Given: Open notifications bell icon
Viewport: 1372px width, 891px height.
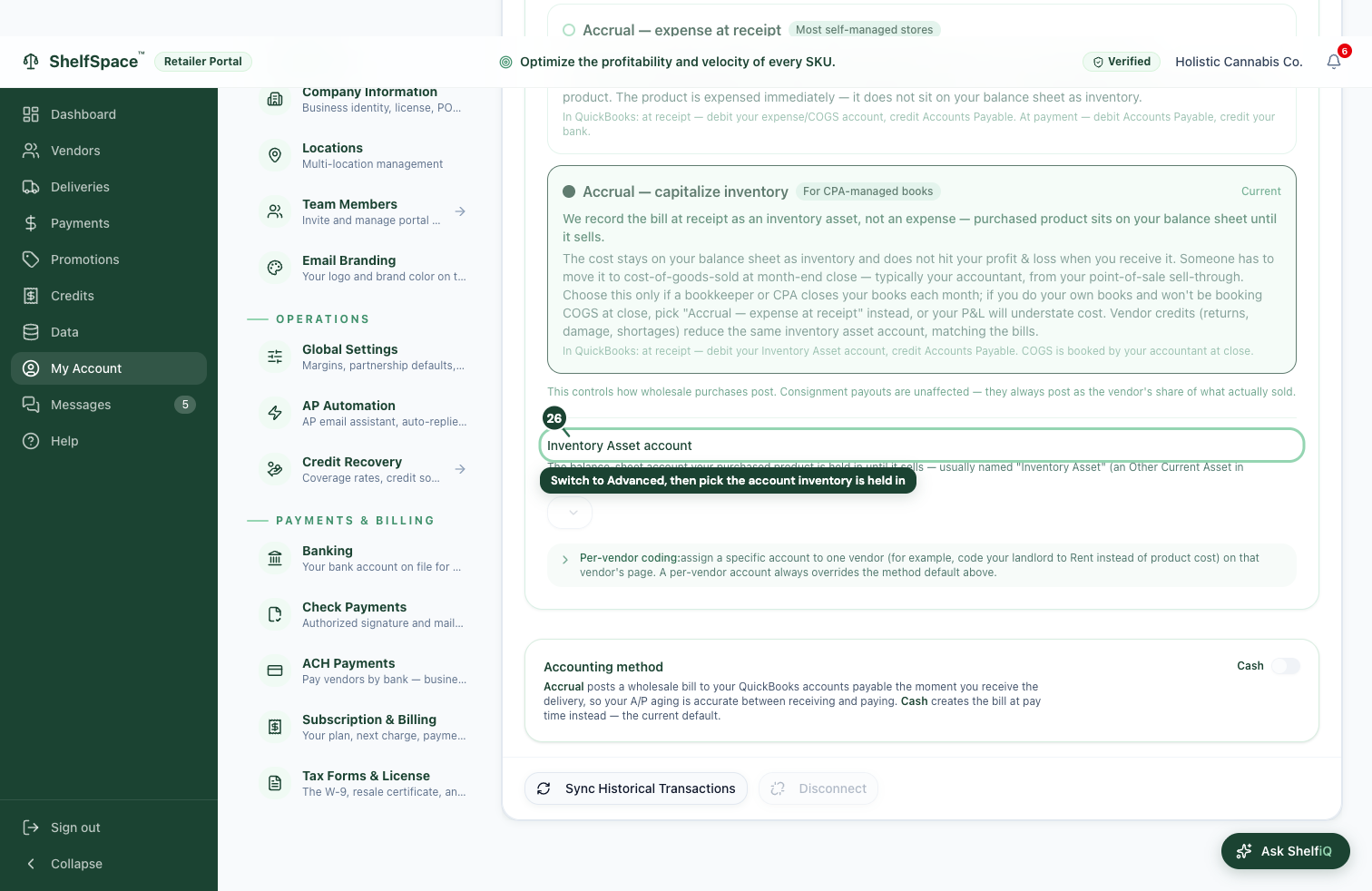Looking at the screenshot, I should point(1333,62).
